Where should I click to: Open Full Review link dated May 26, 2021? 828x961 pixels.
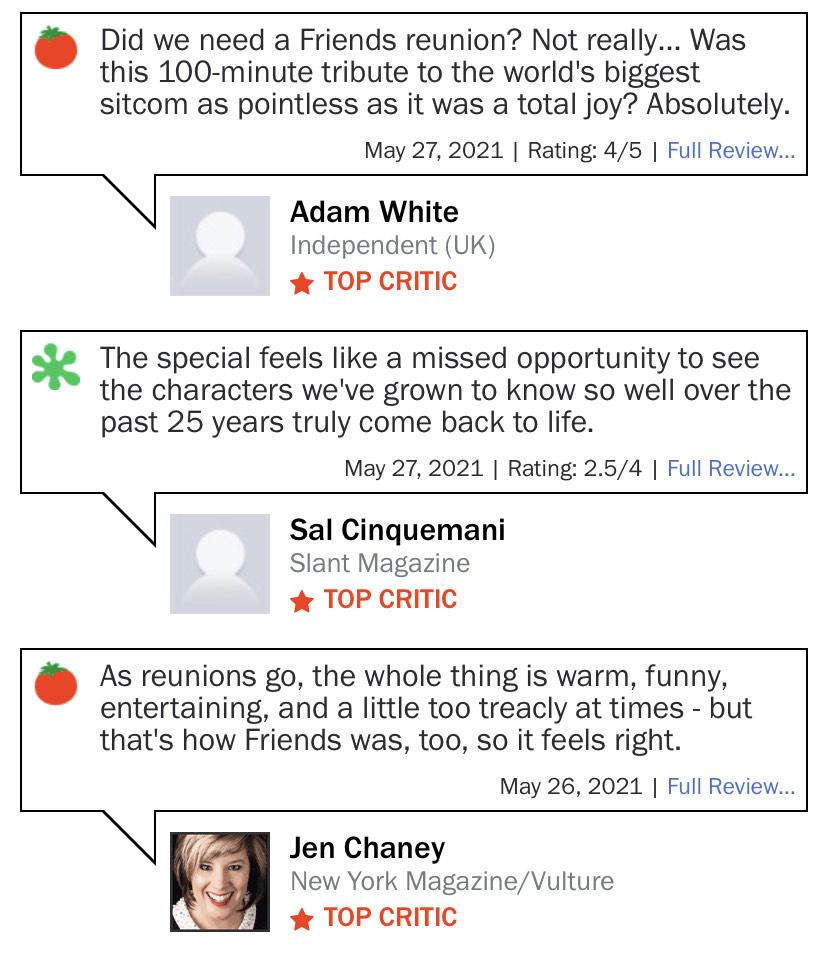[x=731, y=786]
